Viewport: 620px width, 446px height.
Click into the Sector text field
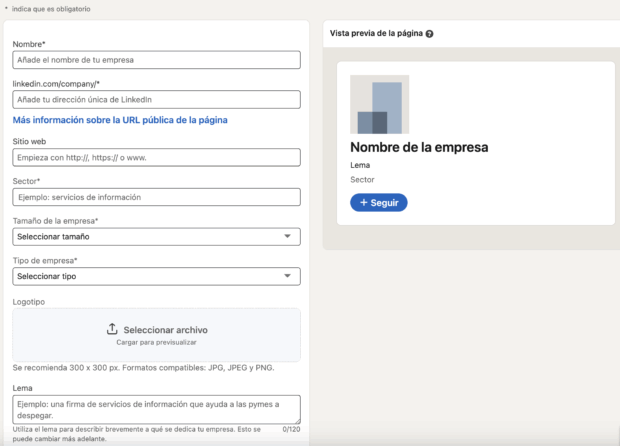(x=156, y=197)
